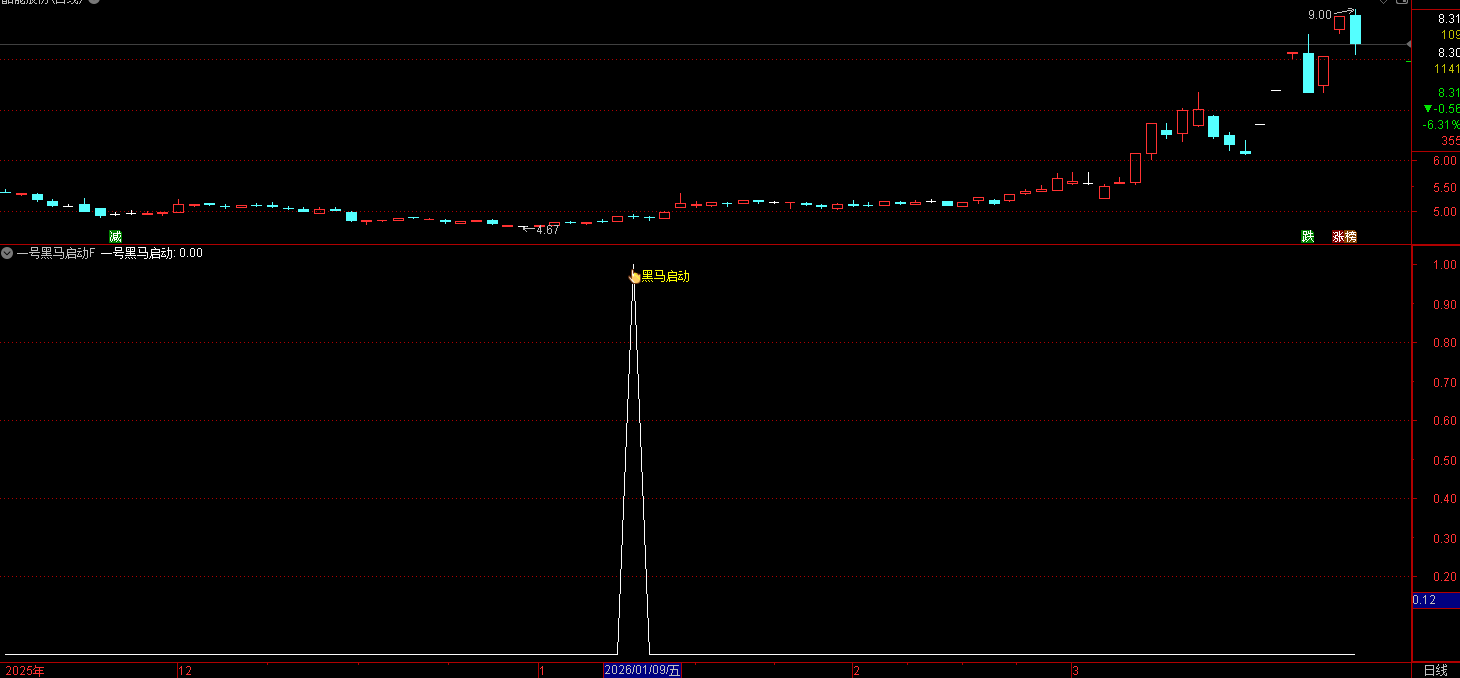Click the blue 0.12 cursor value tag
The width and height of the screenshot is (1460, 678).
(1435, 600)
